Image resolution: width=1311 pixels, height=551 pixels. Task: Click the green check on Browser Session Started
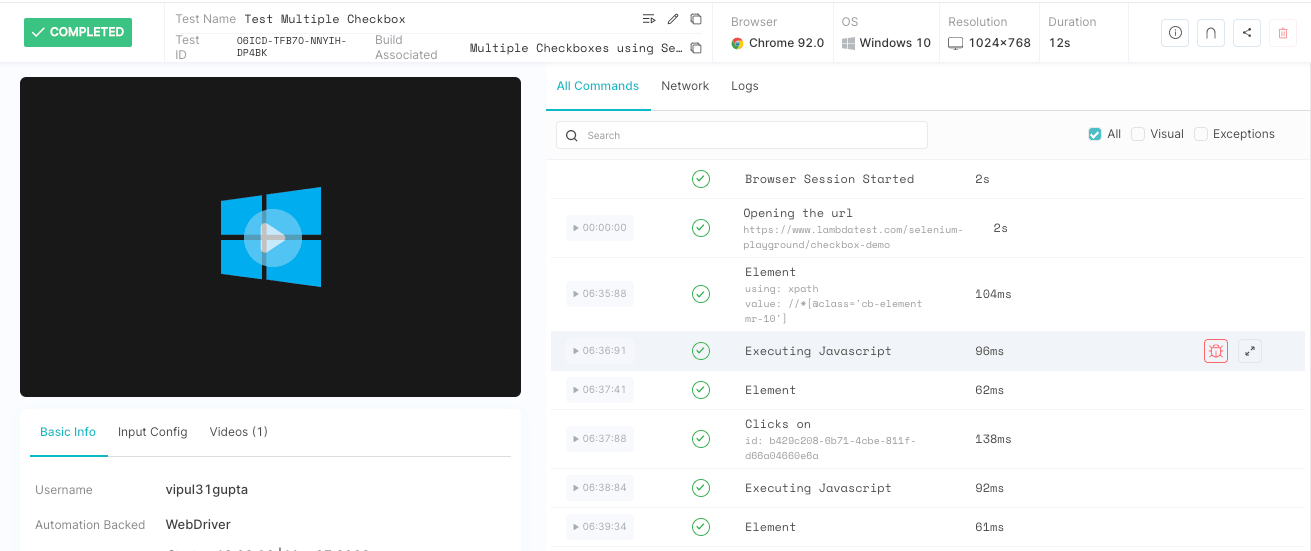(701, 179)
